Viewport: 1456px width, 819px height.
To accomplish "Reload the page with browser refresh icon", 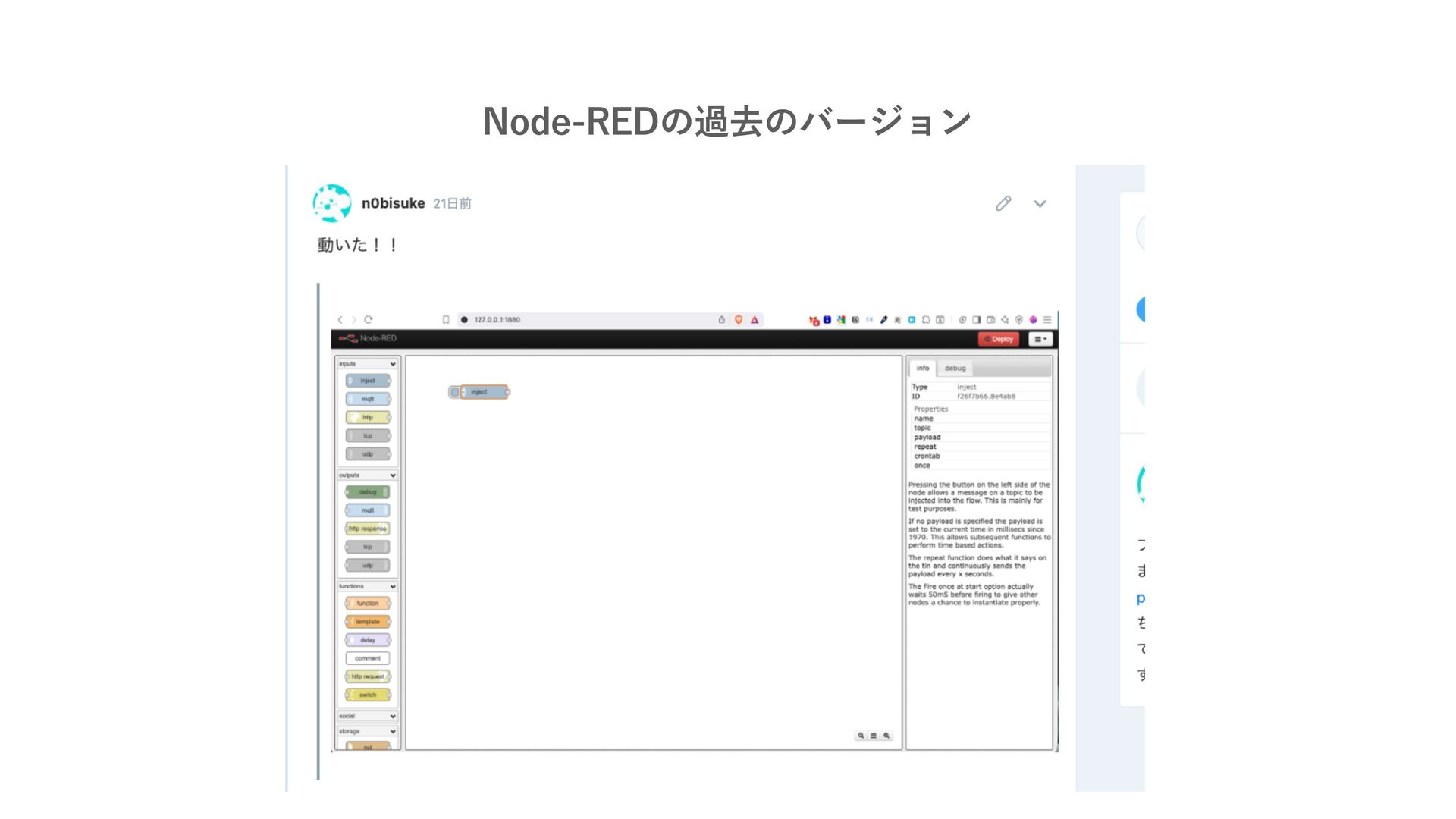I will pyautogui.click(x=369, y=320).
